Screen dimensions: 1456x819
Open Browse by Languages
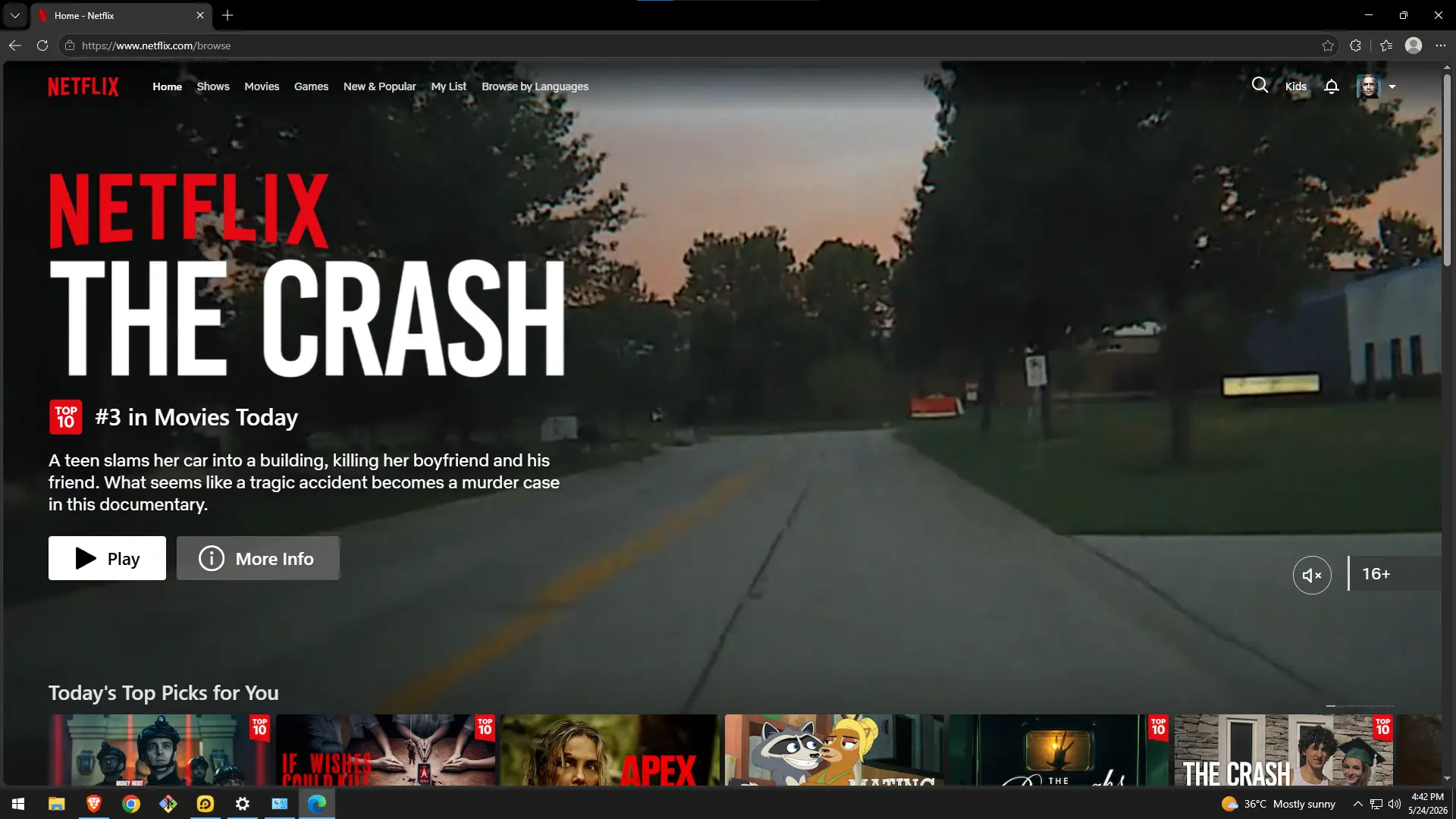(535, 86)
